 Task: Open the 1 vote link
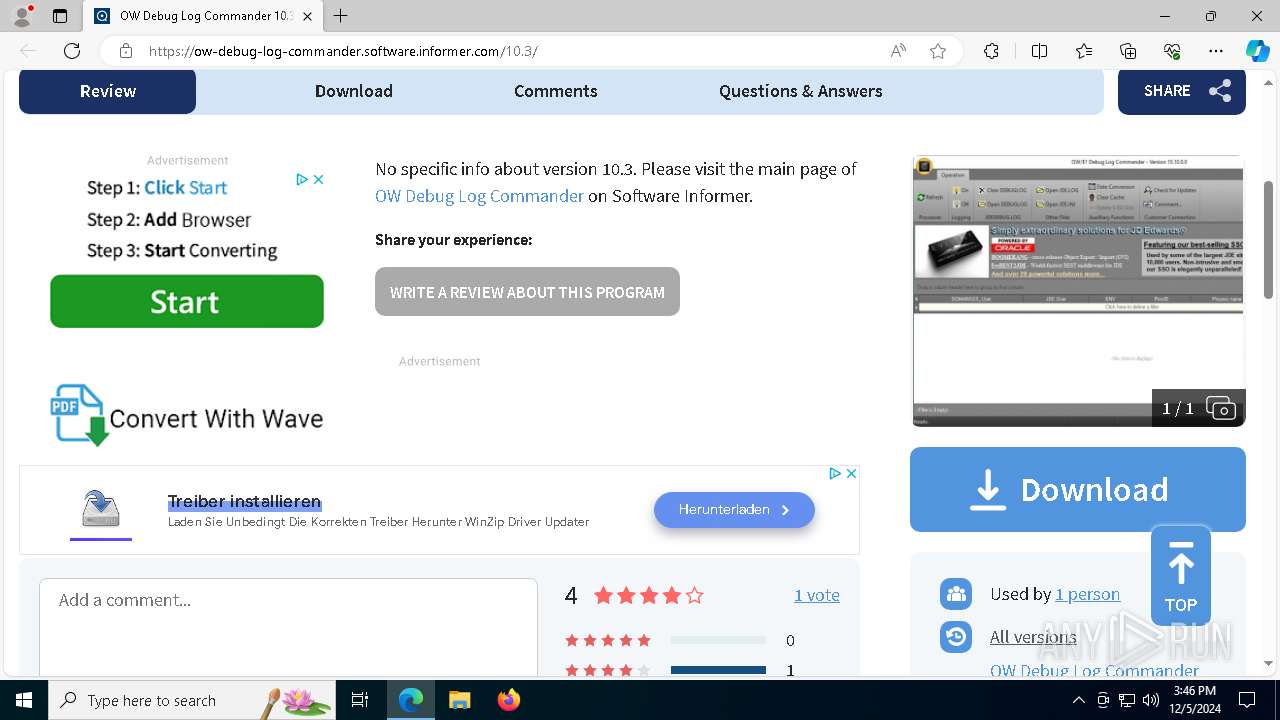click(817, 595)
